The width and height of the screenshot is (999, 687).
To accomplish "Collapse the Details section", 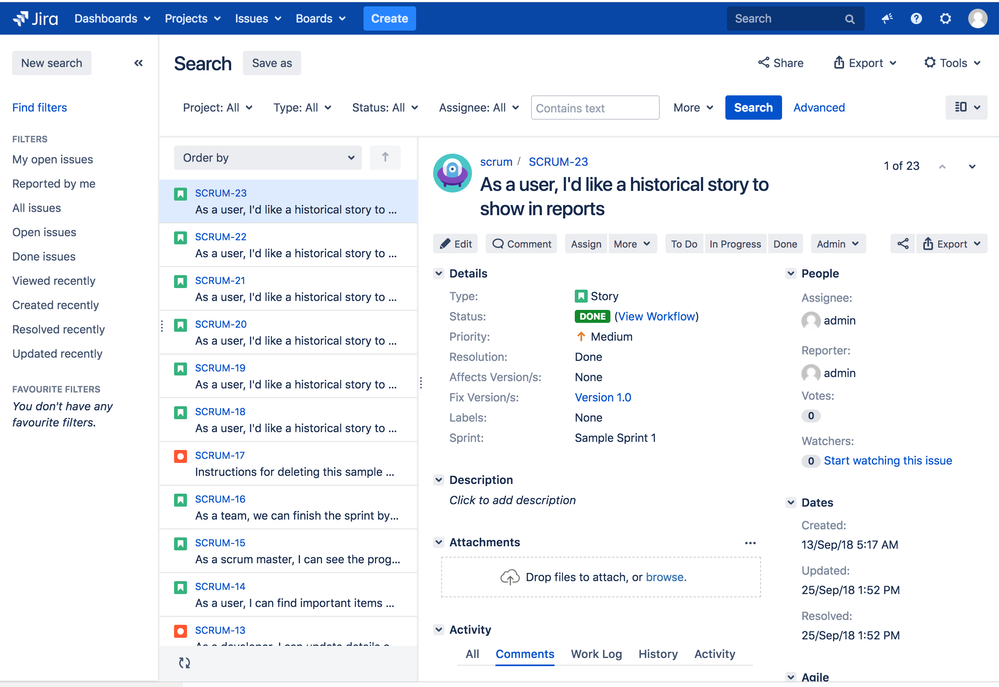I will pos(438,274).
